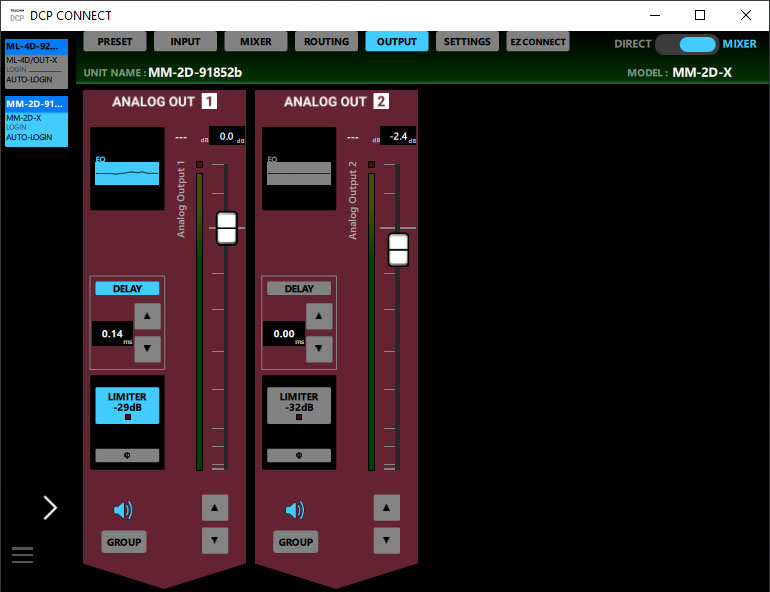770x592 pixels.
Task: Toggle LIMITER -32dB on Analog Out 2
Action: pyautogui.click(x=299, y=405)
